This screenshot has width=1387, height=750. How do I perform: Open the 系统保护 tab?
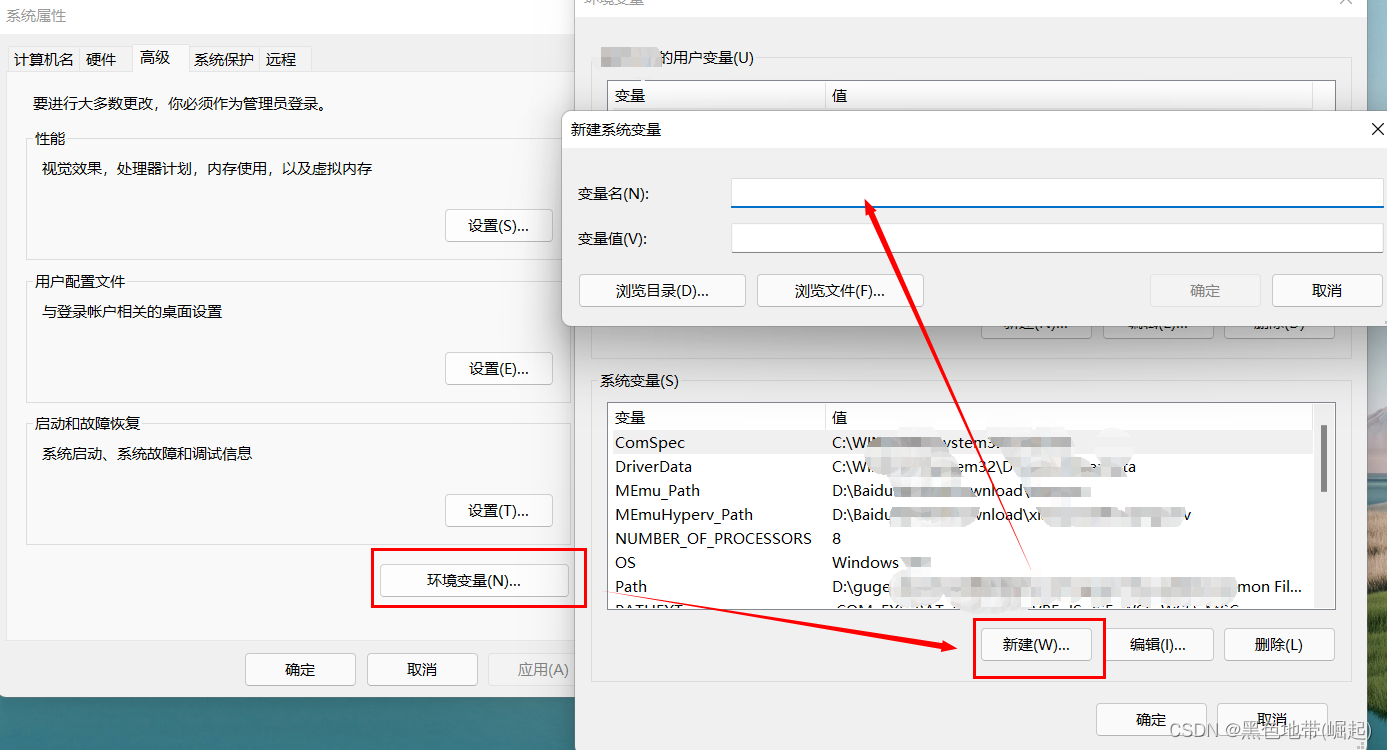(224, 60)
